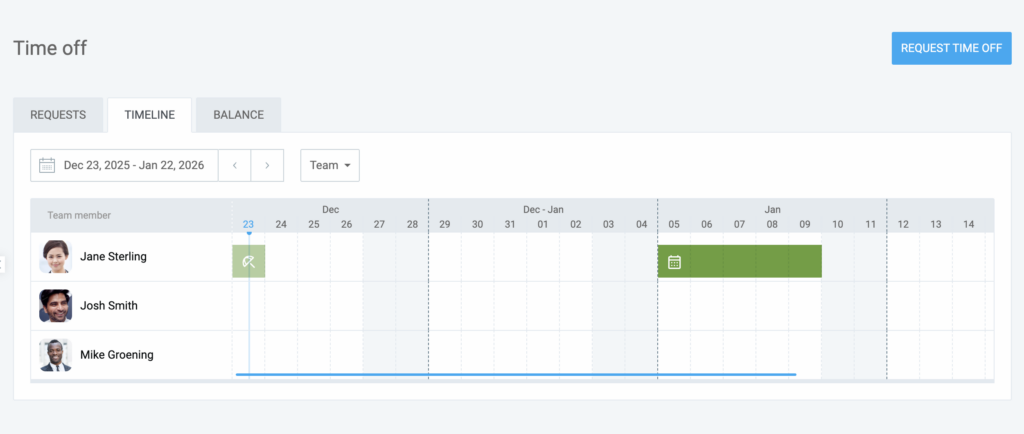
Task: Go to previous date range with left arrow
Action: [x=234, y=165]
